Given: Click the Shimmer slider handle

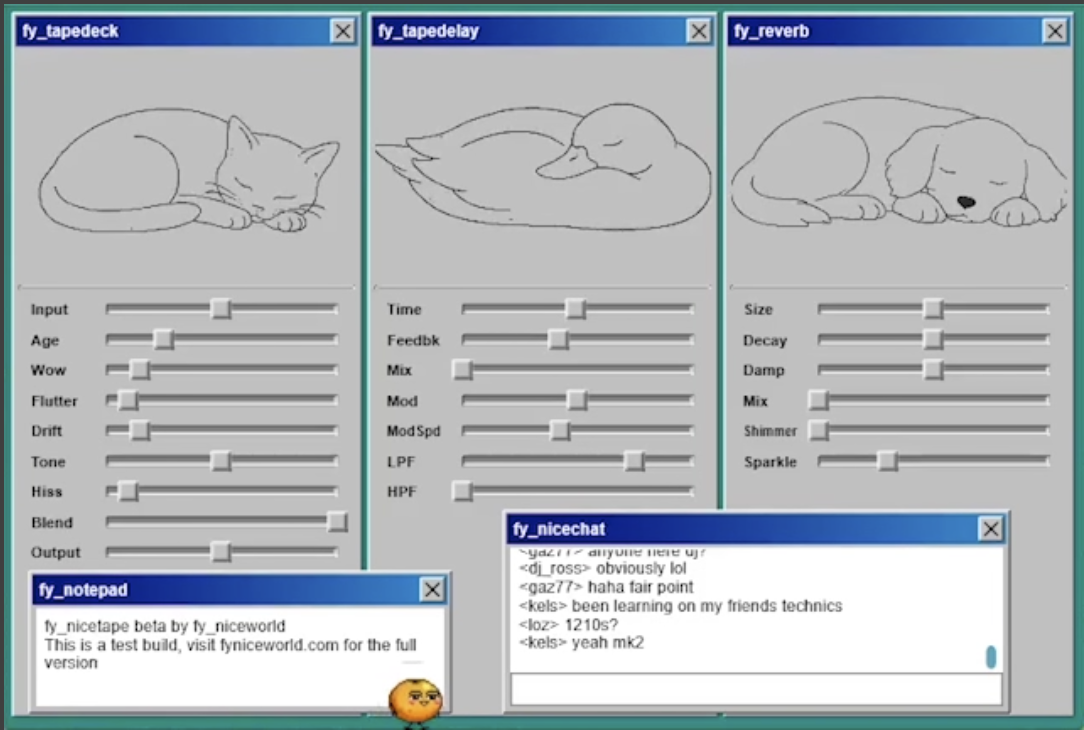Looking at the screenshot, I should pyautogui.click(x=819, y=431).
